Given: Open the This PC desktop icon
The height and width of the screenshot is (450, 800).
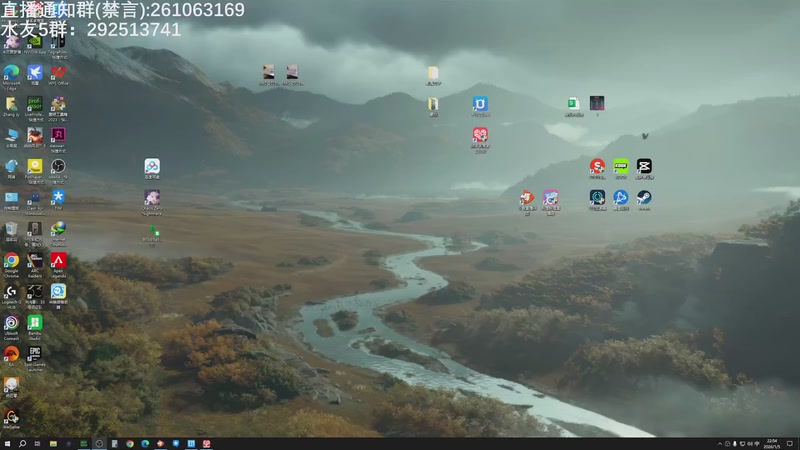Looking at the screenshot, I should pos(11,138).
